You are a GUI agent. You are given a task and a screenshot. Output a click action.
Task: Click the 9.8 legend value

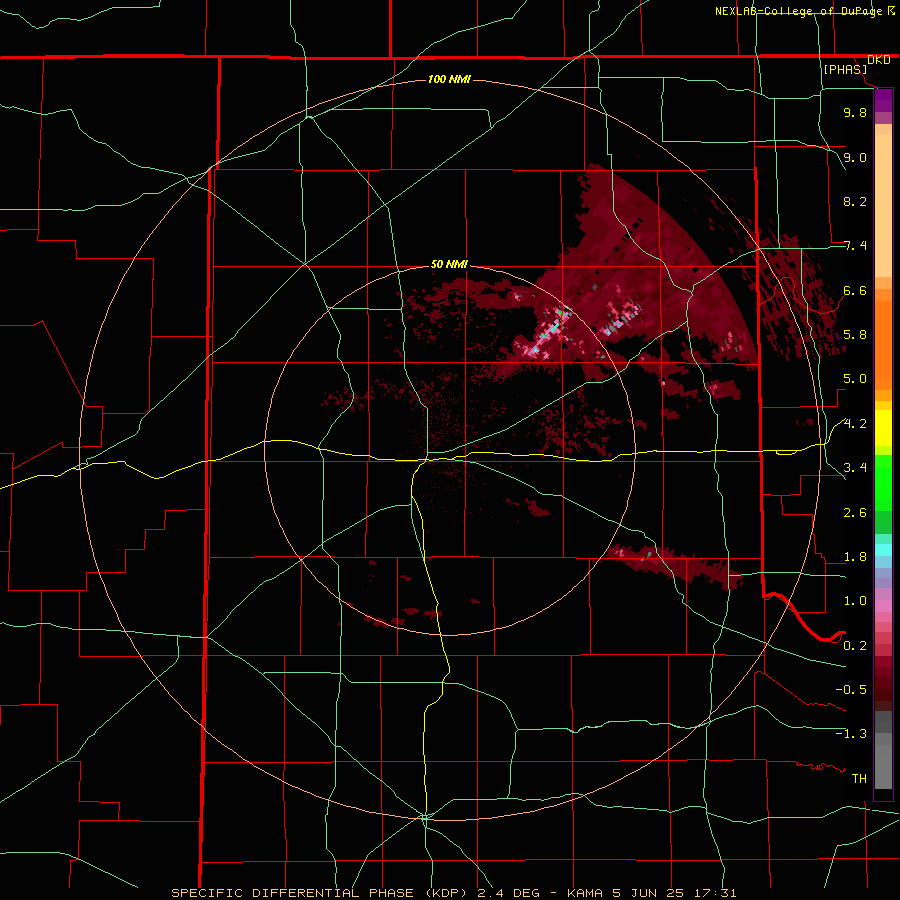coord(855,112)
